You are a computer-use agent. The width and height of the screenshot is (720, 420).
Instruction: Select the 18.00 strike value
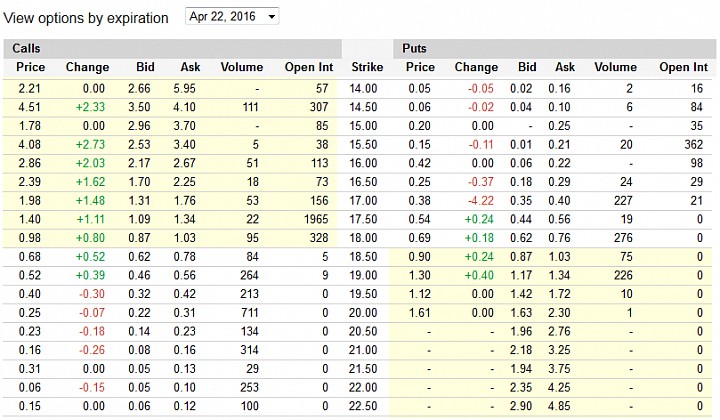point(363,238)
